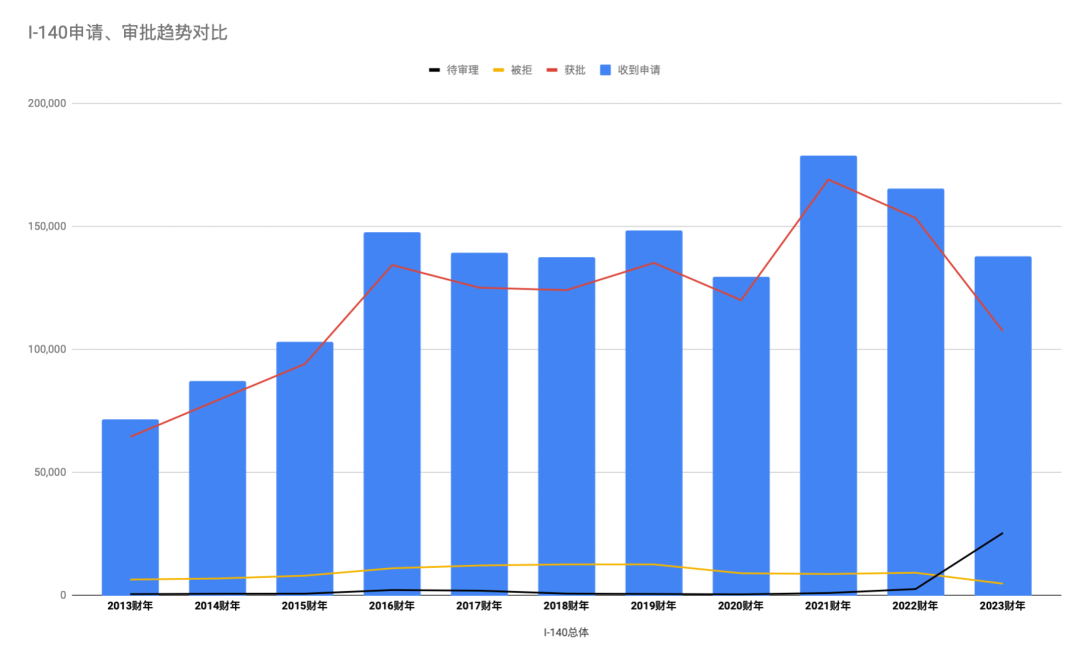Image resolution: width=1080 pixels, height=654 pixels.
Task: Click the blue 收到申请 legend swatch
Action: pos(605,70)
